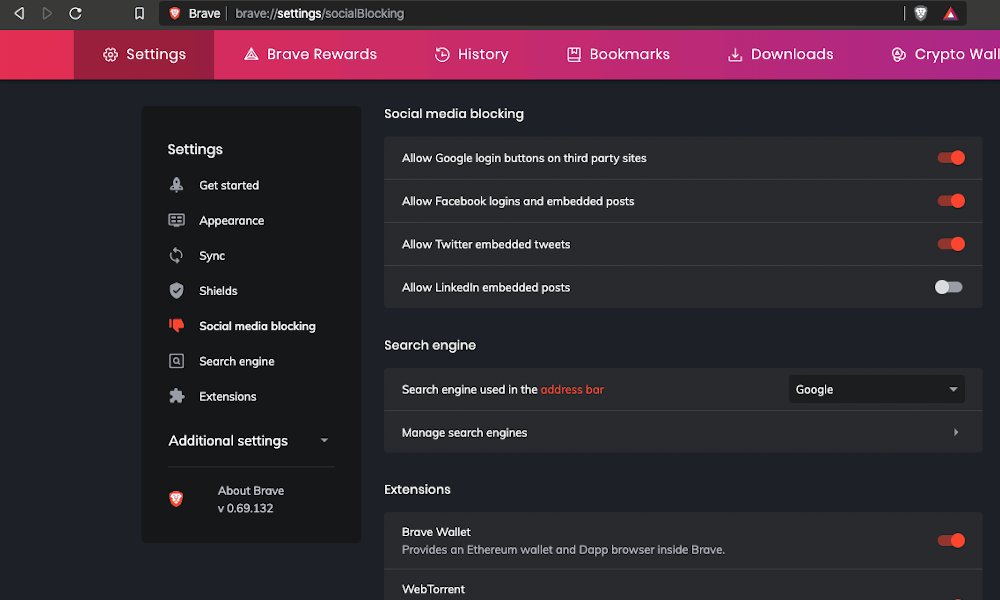Switch to the Settings tab
This screenshot has width=1000, height=600.
coord(144,55)
